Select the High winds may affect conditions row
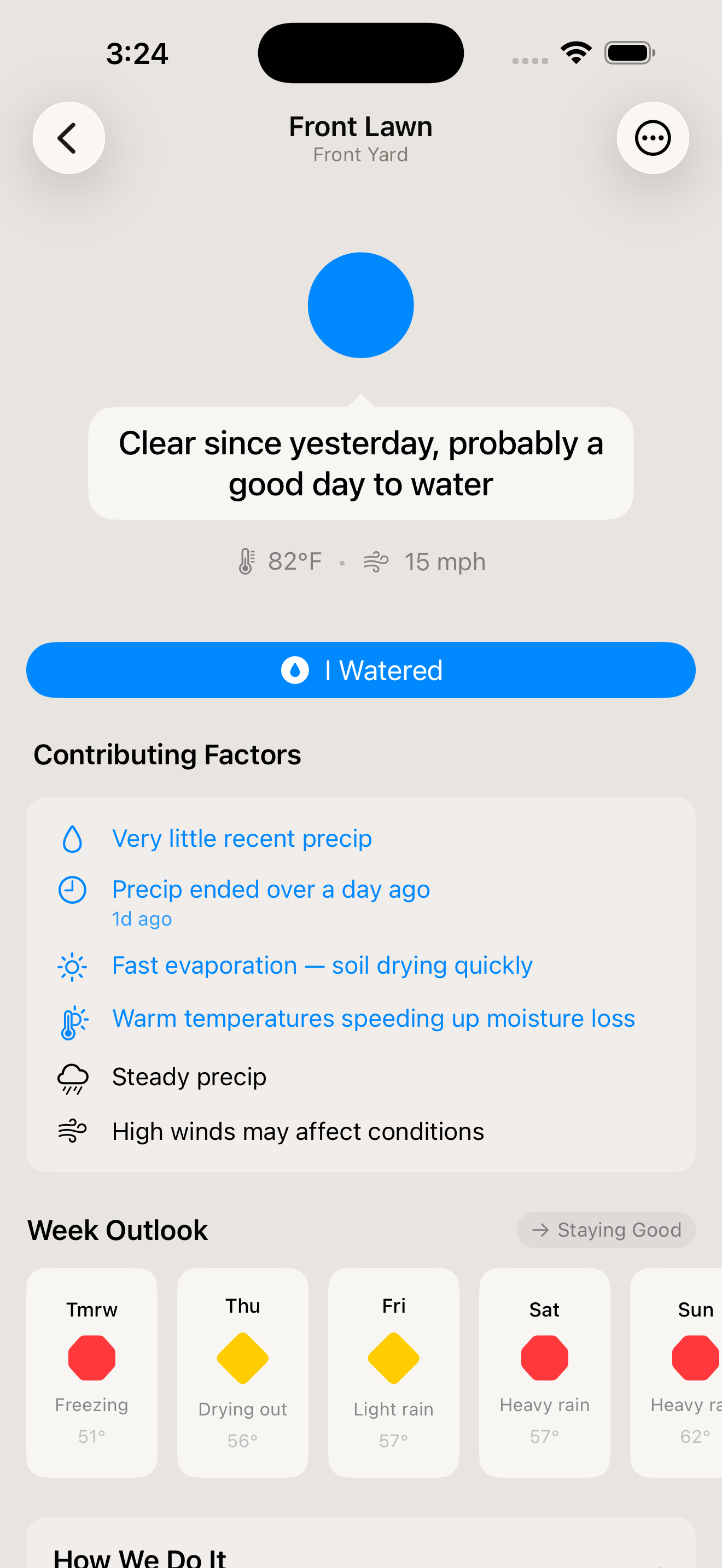 (298, 1132)
